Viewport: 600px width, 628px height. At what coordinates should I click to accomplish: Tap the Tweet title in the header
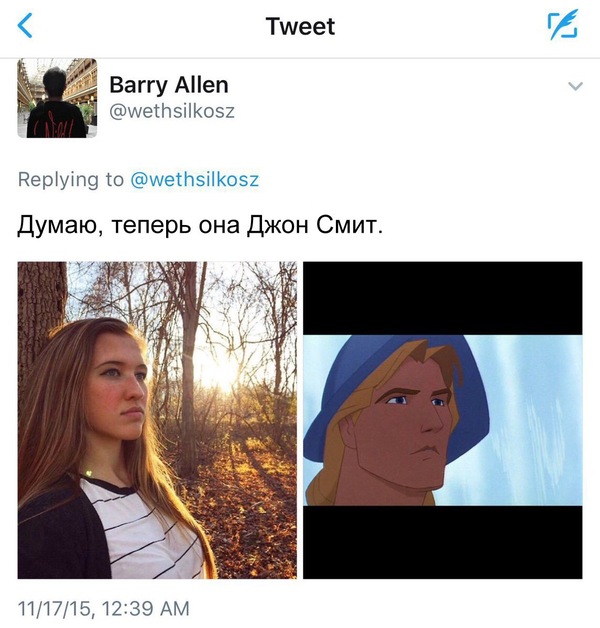(300, 26)
